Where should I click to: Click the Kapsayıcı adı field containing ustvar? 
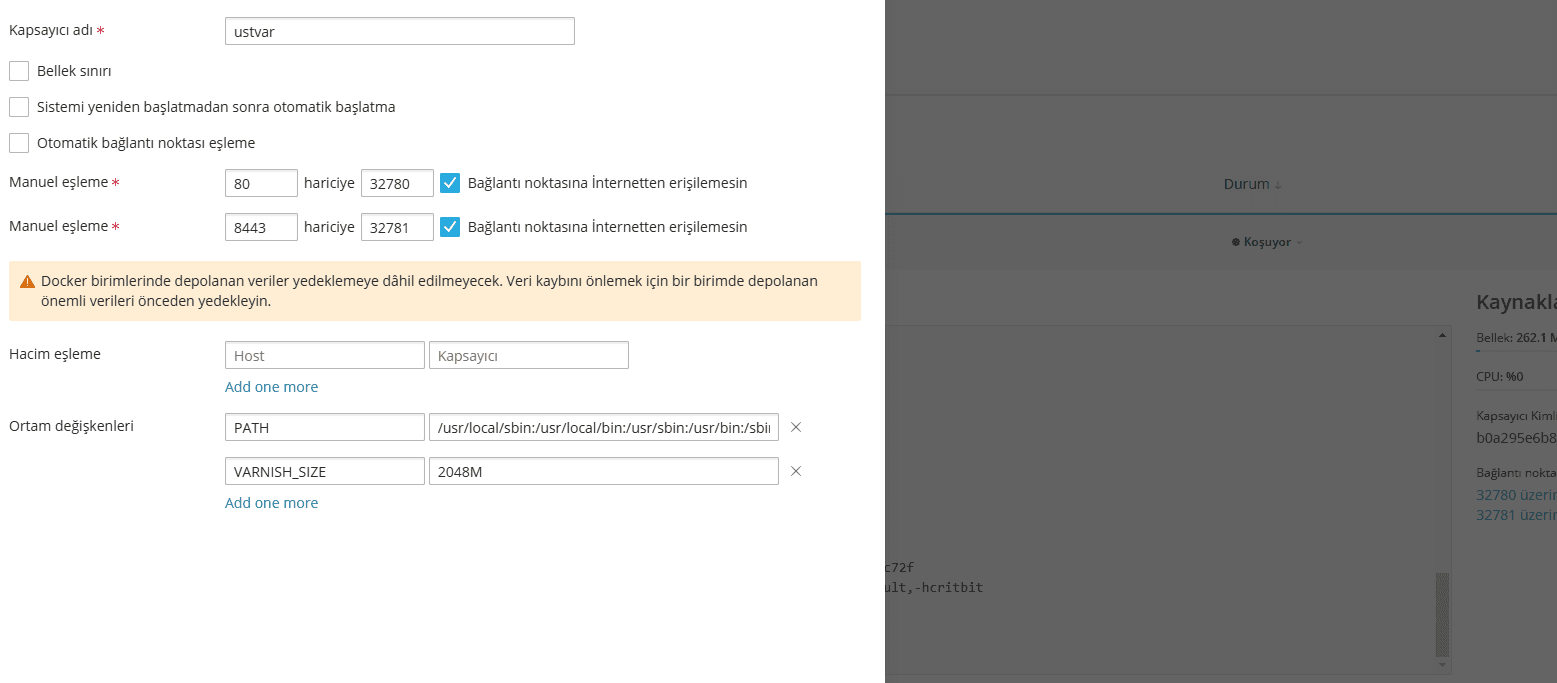coord(400,31)
